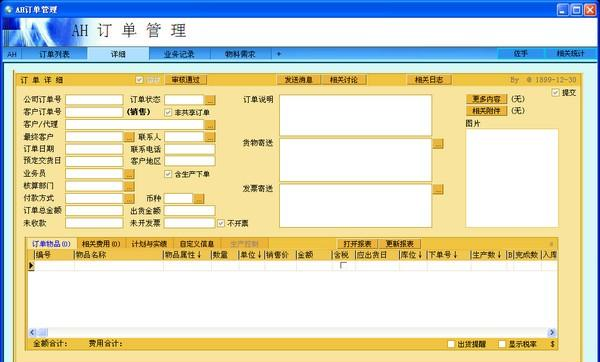Enable the 显示税率 checkbox
600x362 pixels.
(502, 344)
